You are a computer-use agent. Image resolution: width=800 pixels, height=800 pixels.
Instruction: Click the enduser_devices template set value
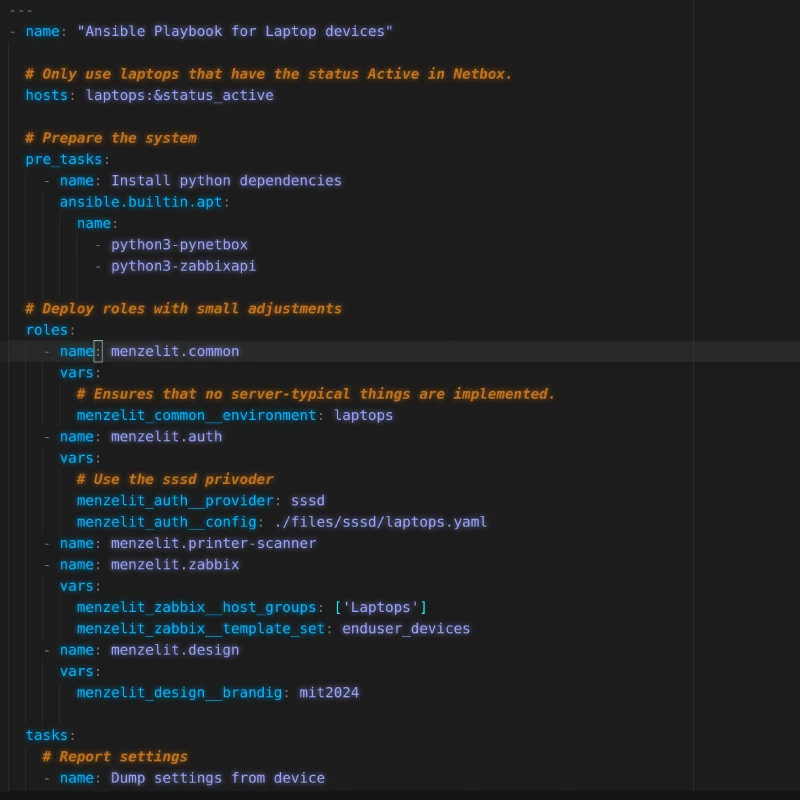pos(406,629)
